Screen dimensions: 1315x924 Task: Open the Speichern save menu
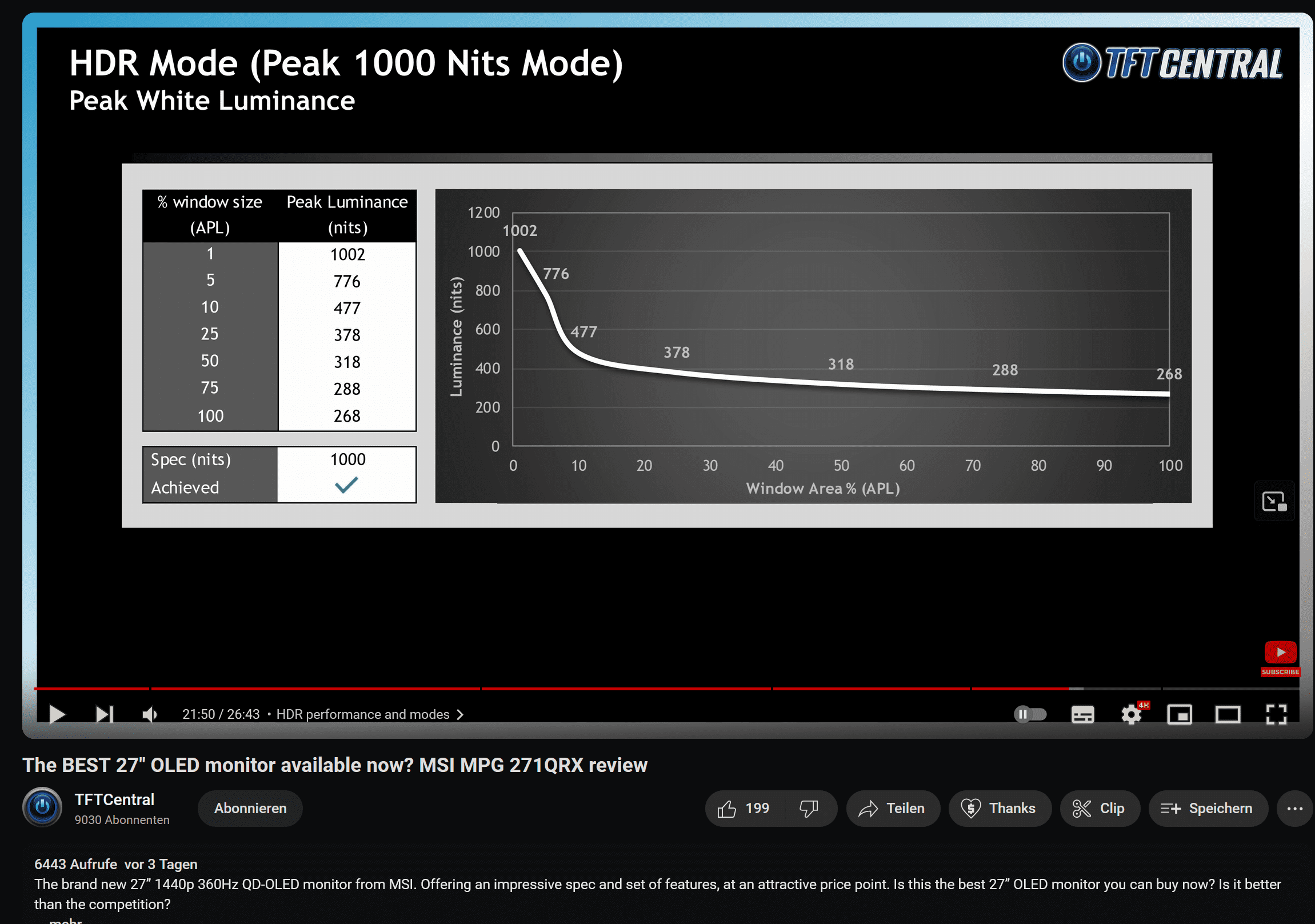1208,808
